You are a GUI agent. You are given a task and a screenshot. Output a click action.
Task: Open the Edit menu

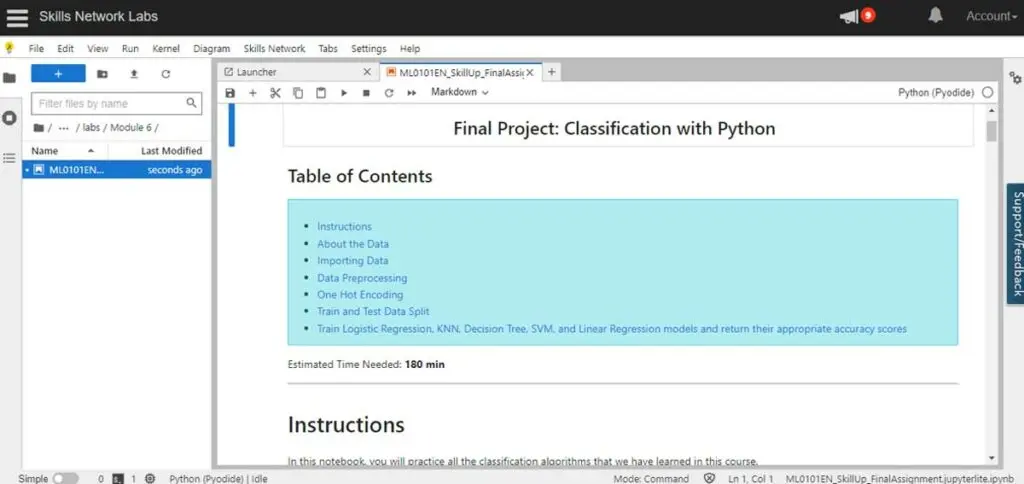pos(65,48)
